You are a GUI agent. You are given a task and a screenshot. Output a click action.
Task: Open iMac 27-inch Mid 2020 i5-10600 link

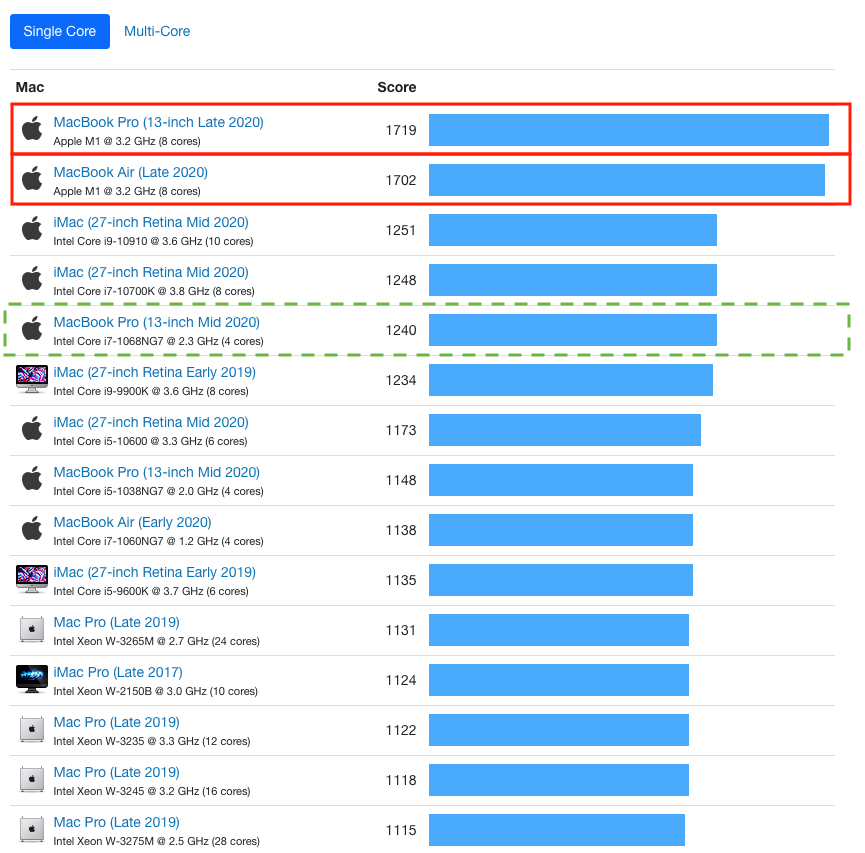(x=151, y=422)
